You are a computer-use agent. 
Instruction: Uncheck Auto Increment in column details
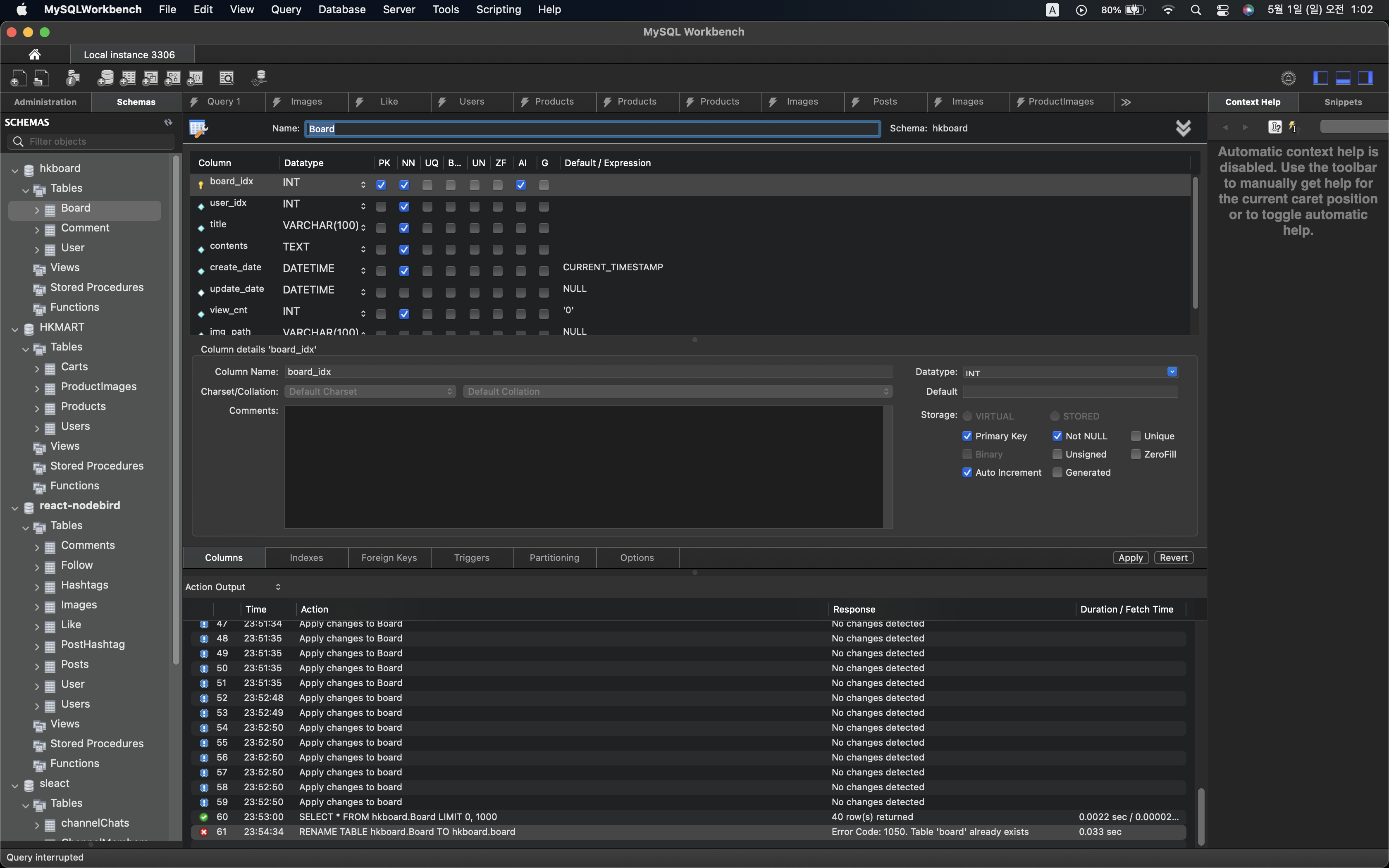[967, 472]
